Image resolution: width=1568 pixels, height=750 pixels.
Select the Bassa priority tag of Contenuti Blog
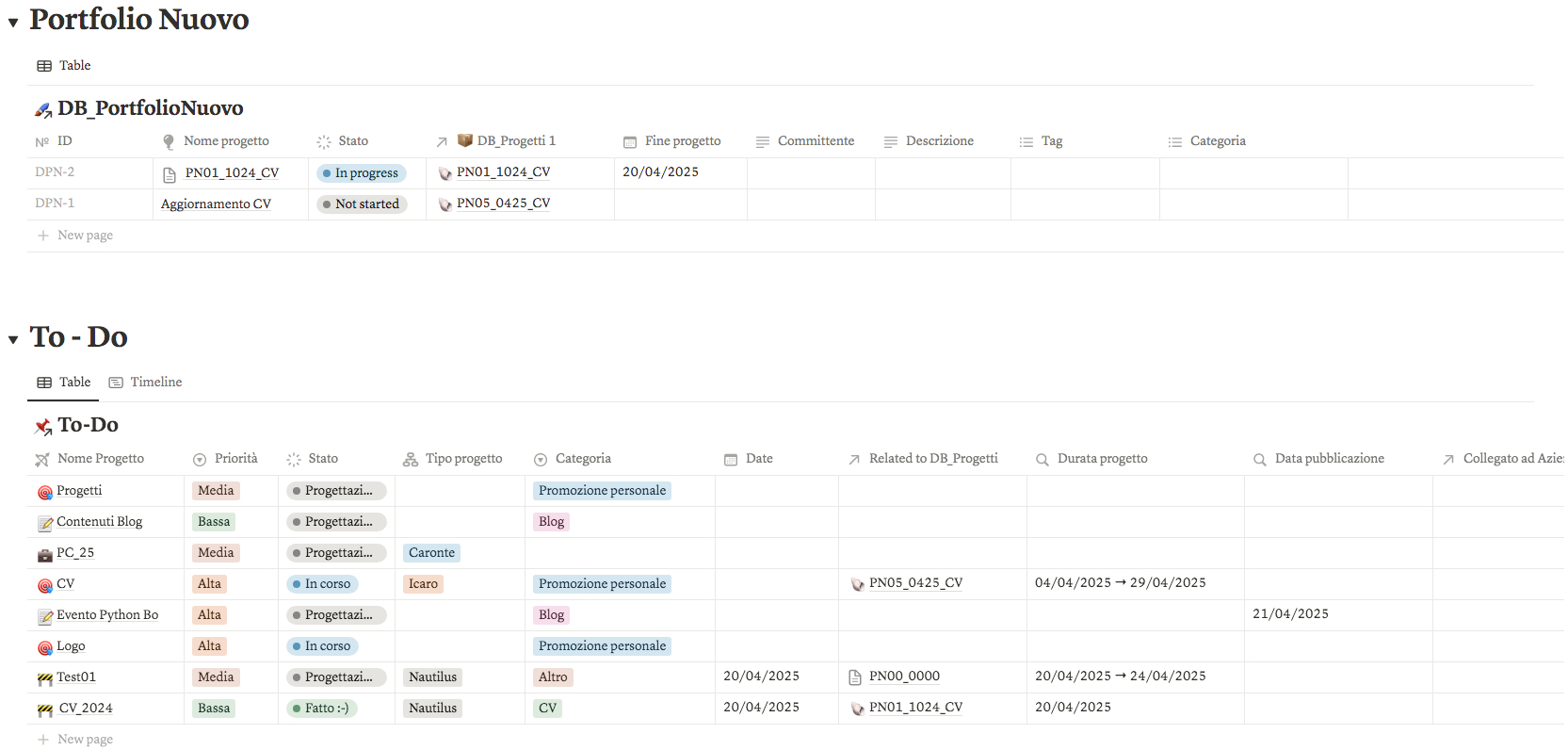(x=214, y=522)
